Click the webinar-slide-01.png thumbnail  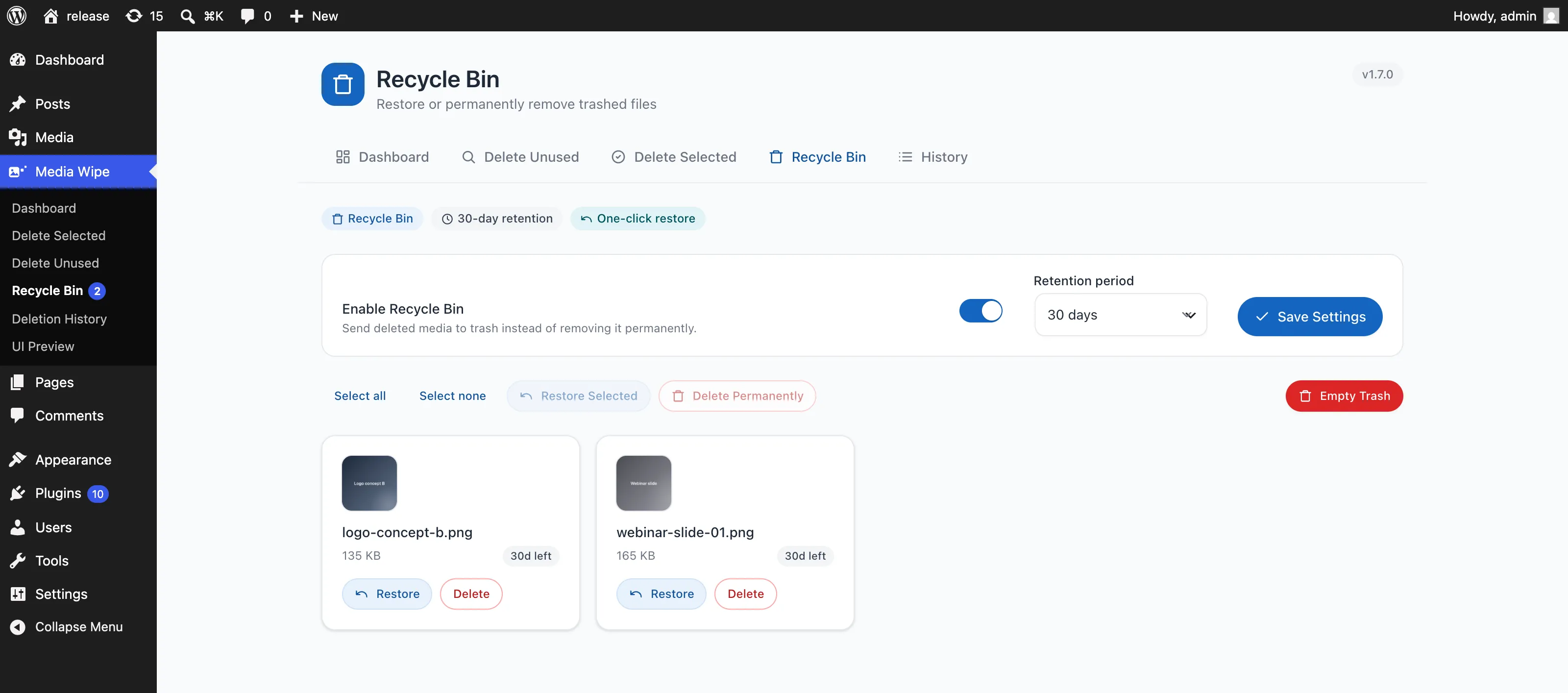pos(643,483)
